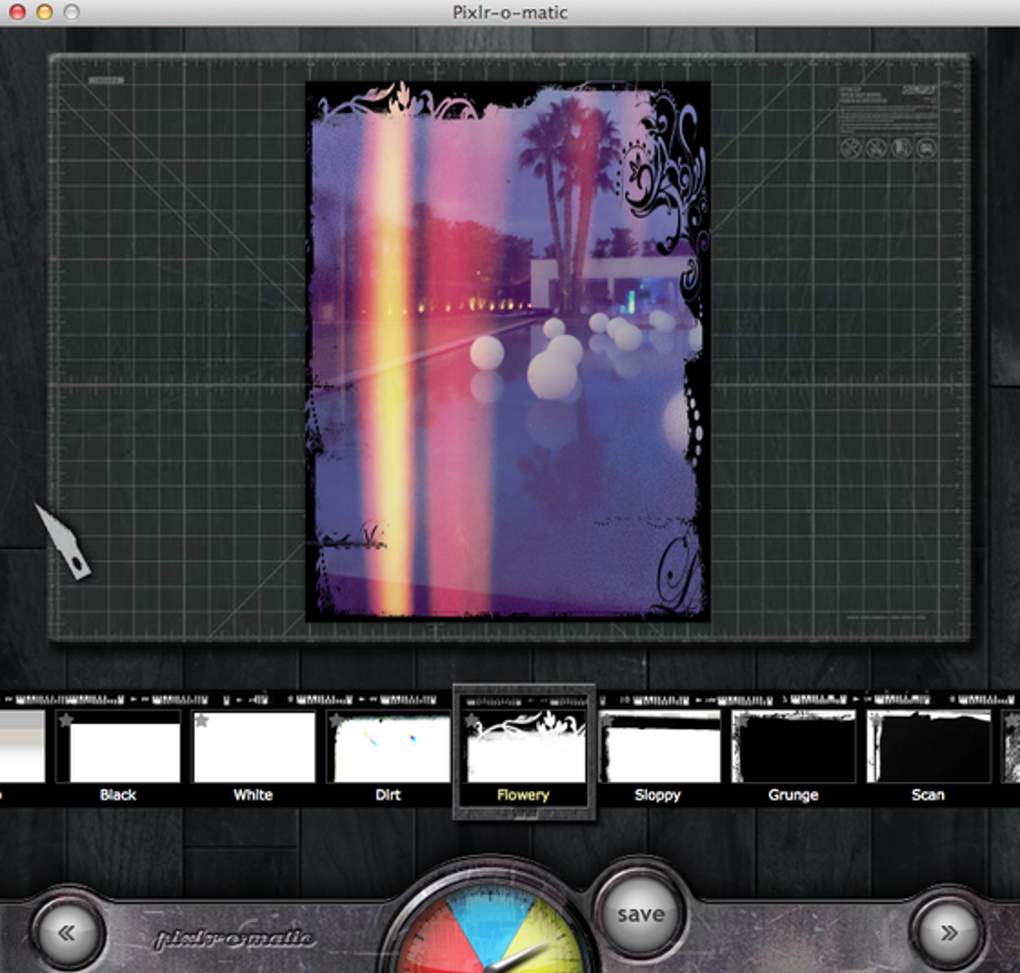Star the Dirt frame as favorite
Viewport: 1020px width, 973px height.
click(336, 720)
